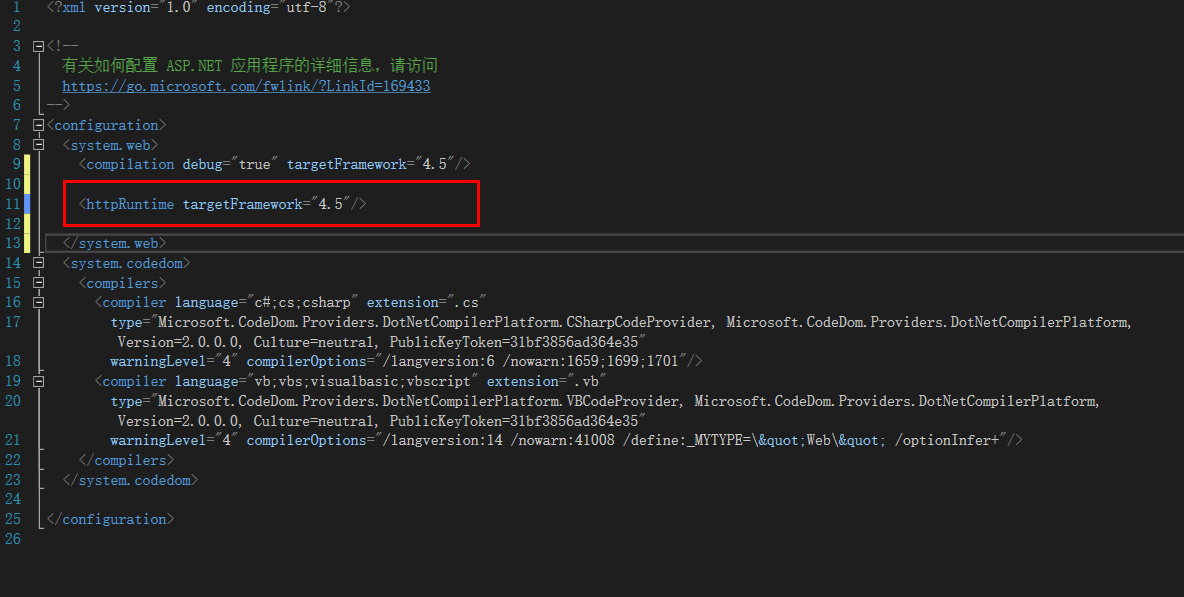Collapse the compilers element fold marker
This screenshot has width=1184, height=597.
coord(36,282)
